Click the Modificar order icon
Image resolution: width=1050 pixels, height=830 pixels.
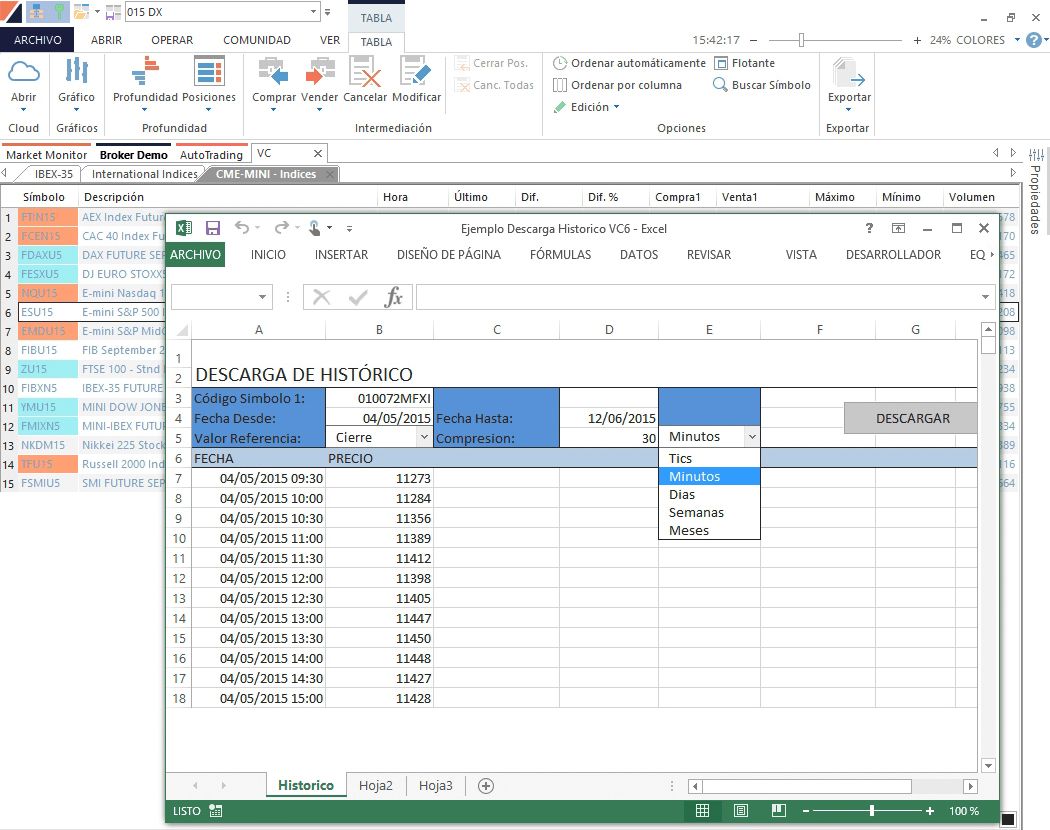pyautogui.click(x=416, y=72)
